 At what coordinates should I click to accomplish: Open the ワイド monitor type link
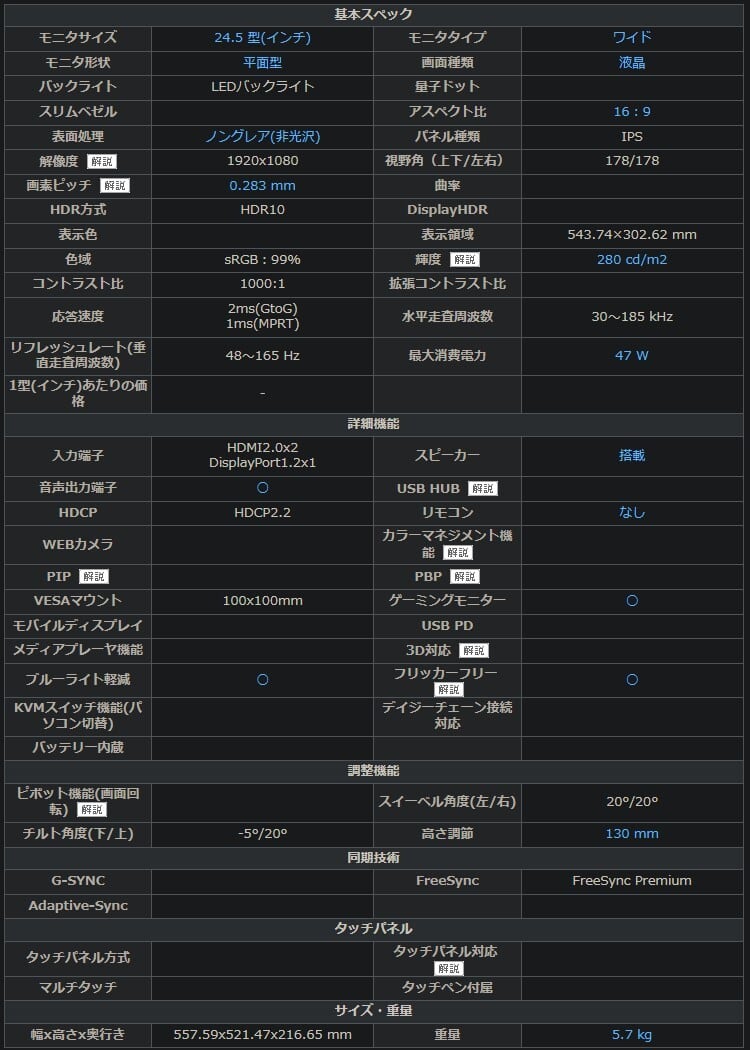point(632,38)
